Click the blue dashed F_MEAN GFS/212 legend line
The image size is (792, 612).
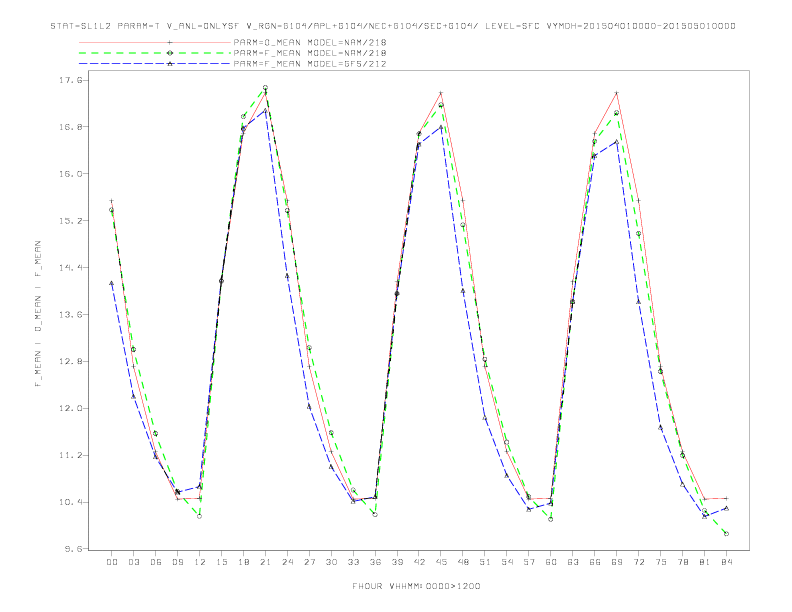point(155,64)
